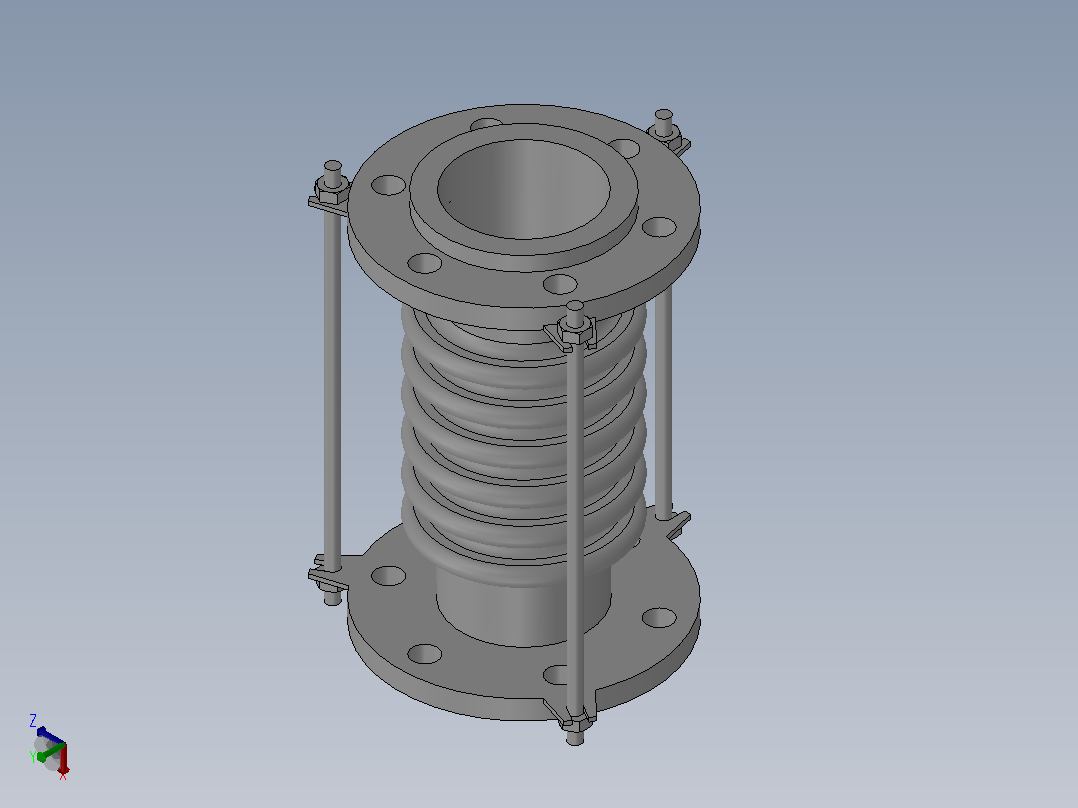Viewport: 1078px width, 808px height.
Task: Click the red X axis of the triad
Action: (x=63, y=759)
